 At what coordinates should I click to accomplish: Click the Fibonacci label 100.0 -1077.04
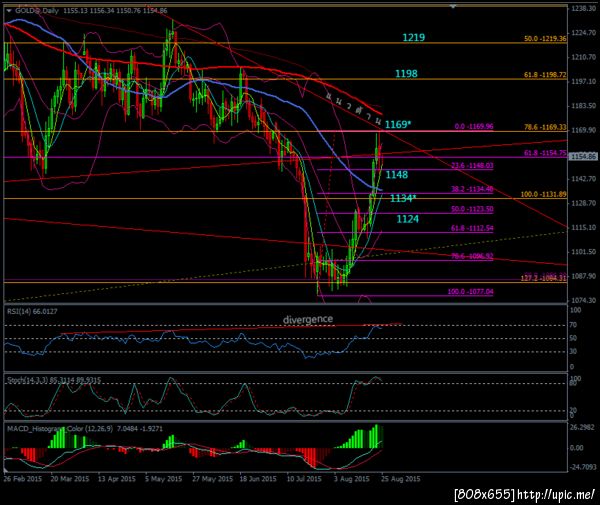471,292
